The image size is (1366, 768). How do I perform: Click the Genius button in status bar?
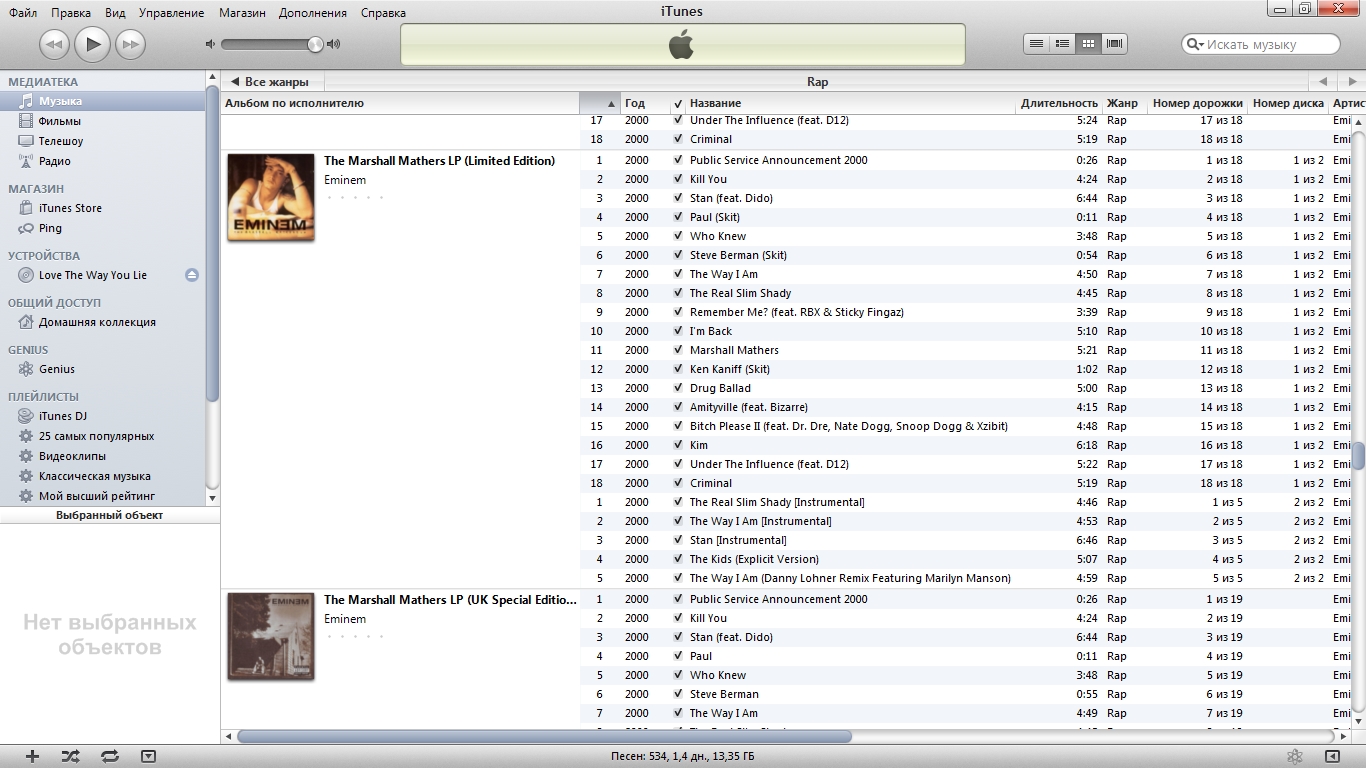coord(1294,757)
